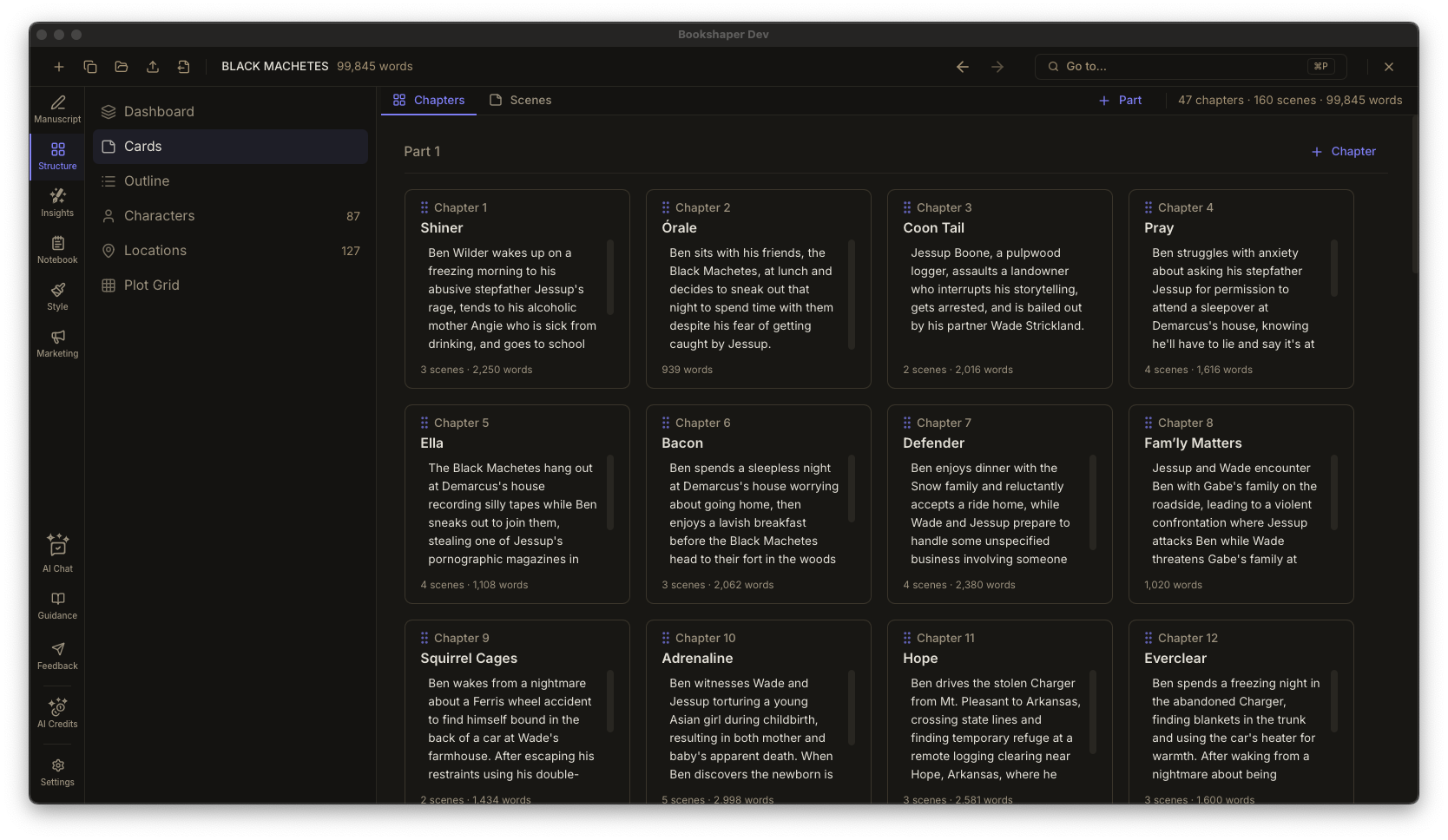Screen dimensions: 1448x840
Task: Close the panel with the X button
Action: pos(1389,67)
